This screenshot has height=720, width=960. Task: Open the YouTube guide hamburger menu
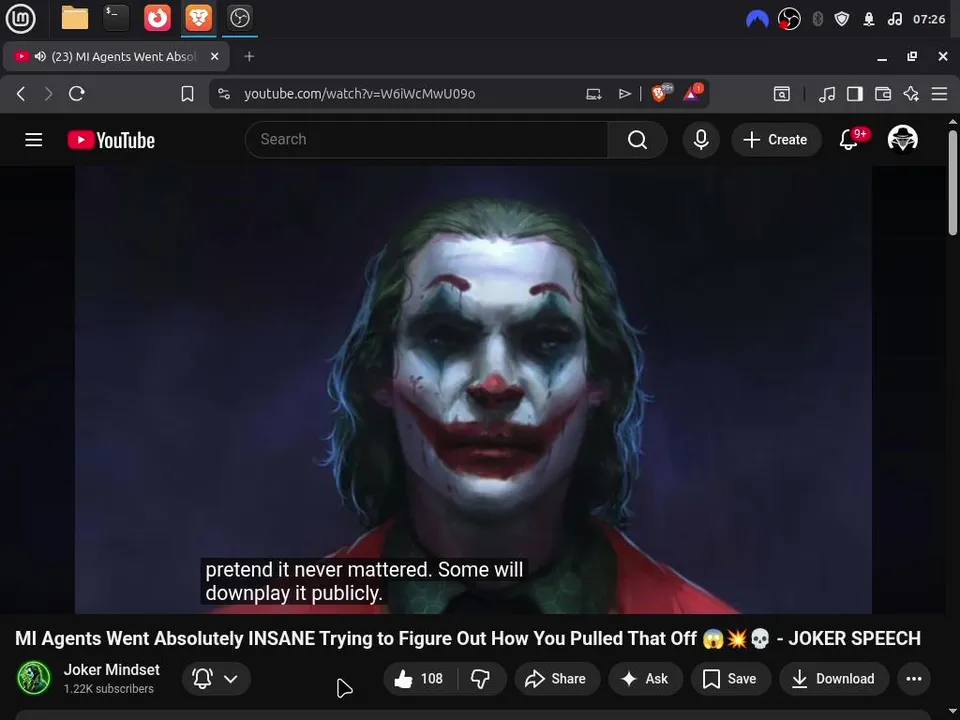34,140
